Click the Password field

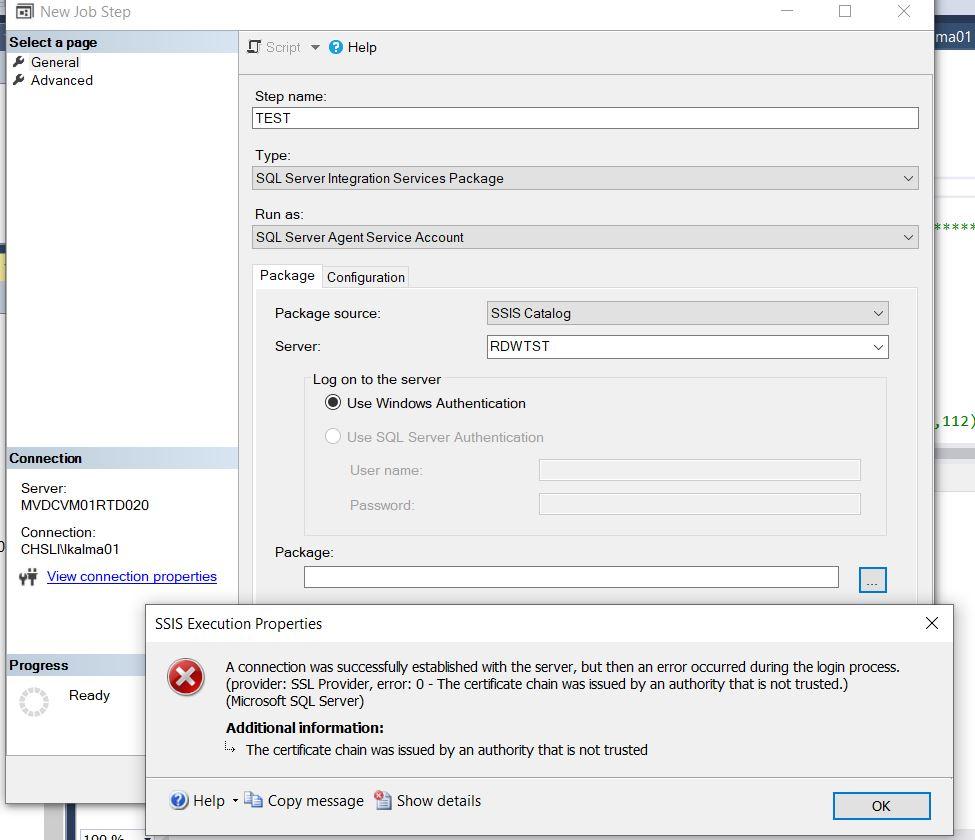click(x=700, y=504)
